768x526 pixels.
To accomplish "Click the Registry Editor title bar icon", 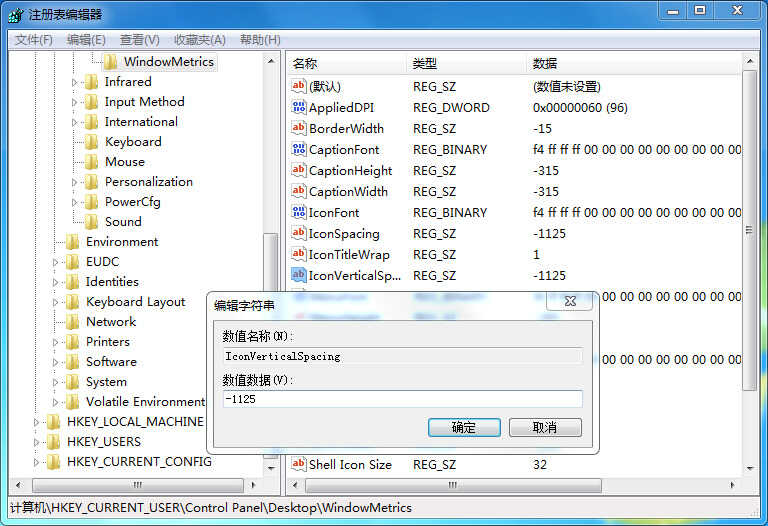I will 16,15.
